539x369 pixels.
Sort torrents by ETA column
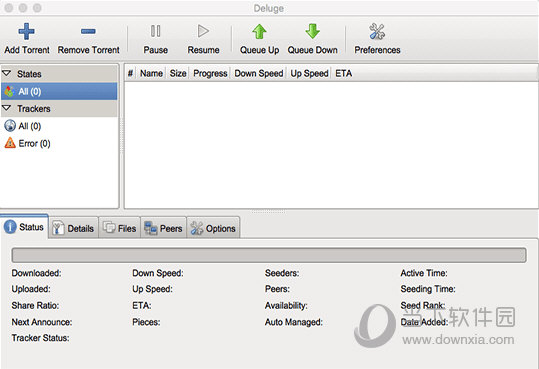[x=343, y=73]
